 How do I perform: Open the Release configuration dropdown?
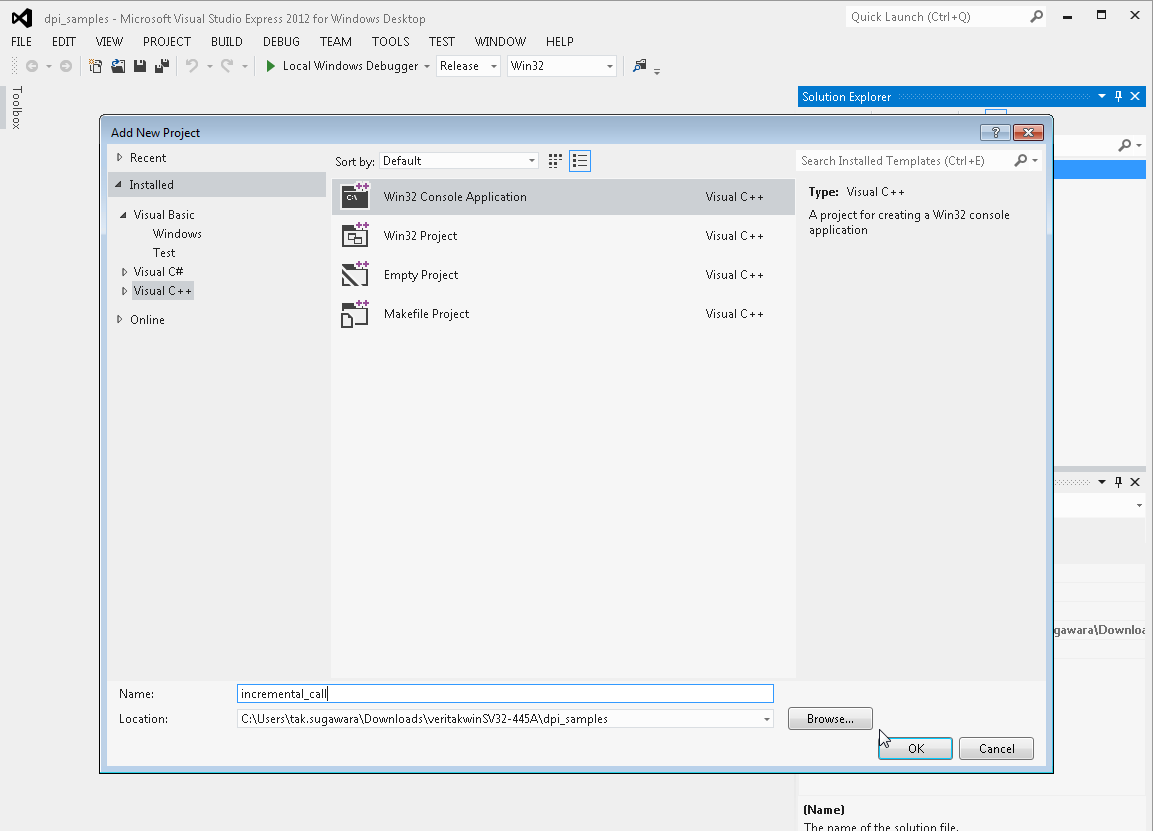coord(468,66)
